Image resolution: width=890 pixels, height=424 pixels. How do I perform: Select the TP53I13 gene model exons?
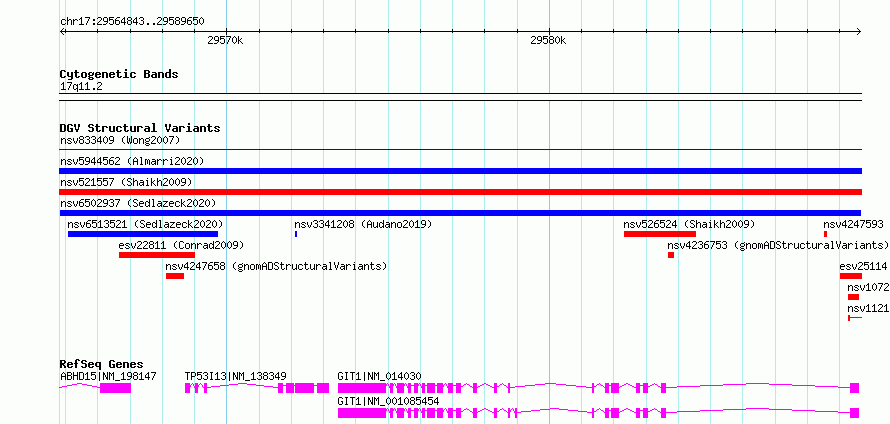257,388
